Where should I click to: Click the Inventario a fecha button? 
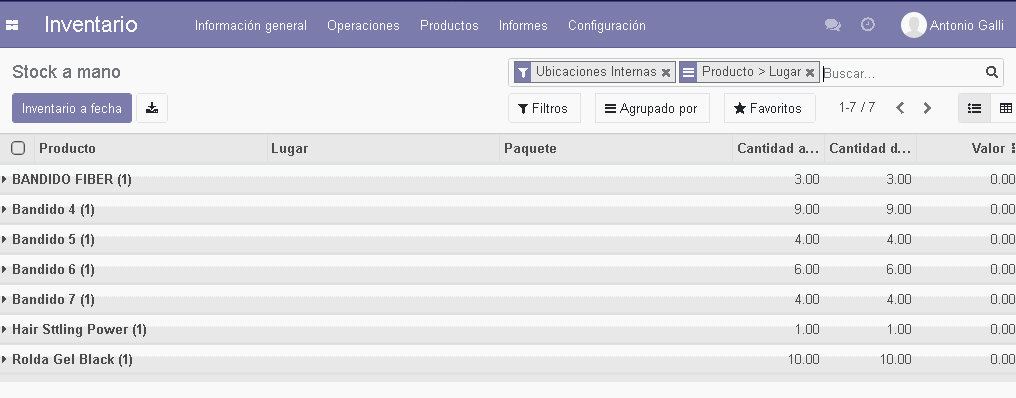(x=72, y=108)
